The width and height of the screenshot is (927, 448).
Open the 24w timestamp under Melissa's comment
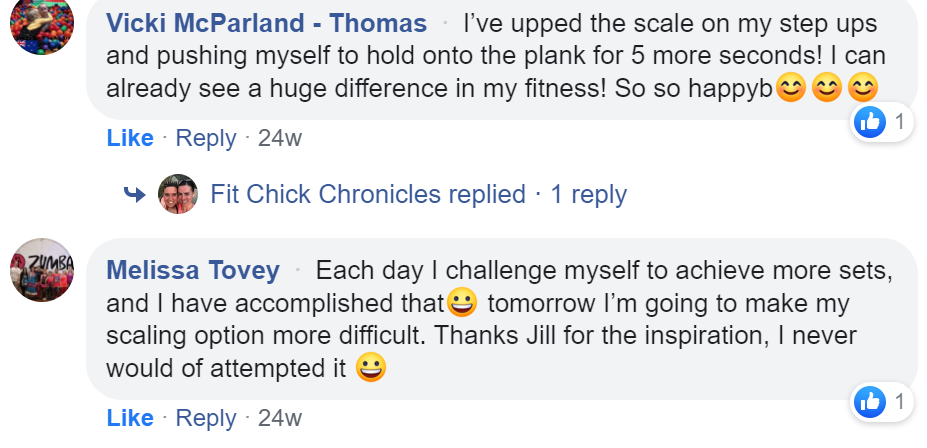[x=279, y=418]
